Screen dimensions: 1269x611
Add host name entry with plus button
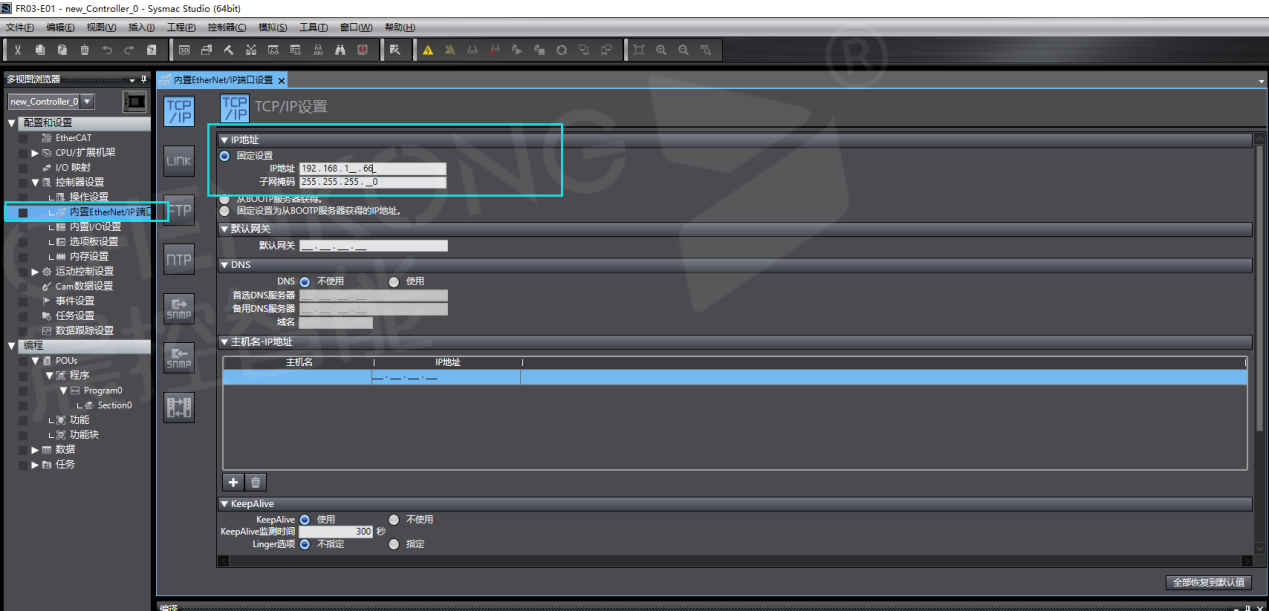[x=232, y=482]
